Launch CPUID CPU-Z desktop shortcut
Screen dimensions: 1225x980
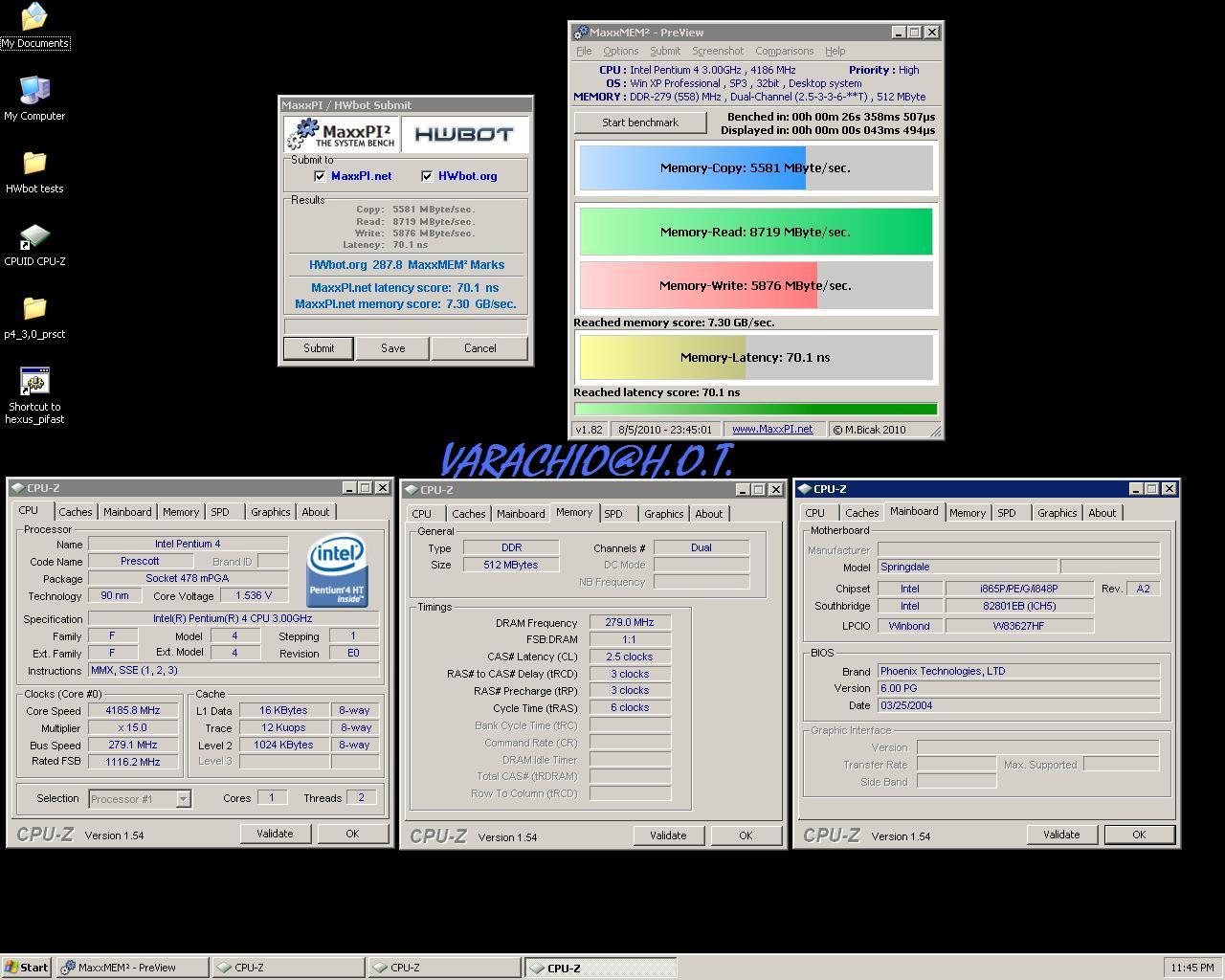(34, 244)
